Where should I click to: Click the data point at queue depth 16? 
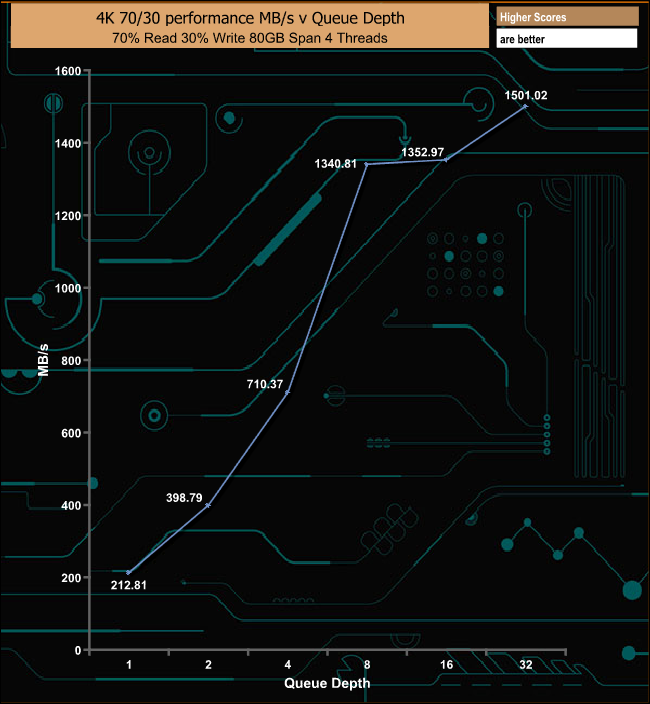[x=446, y=160]
